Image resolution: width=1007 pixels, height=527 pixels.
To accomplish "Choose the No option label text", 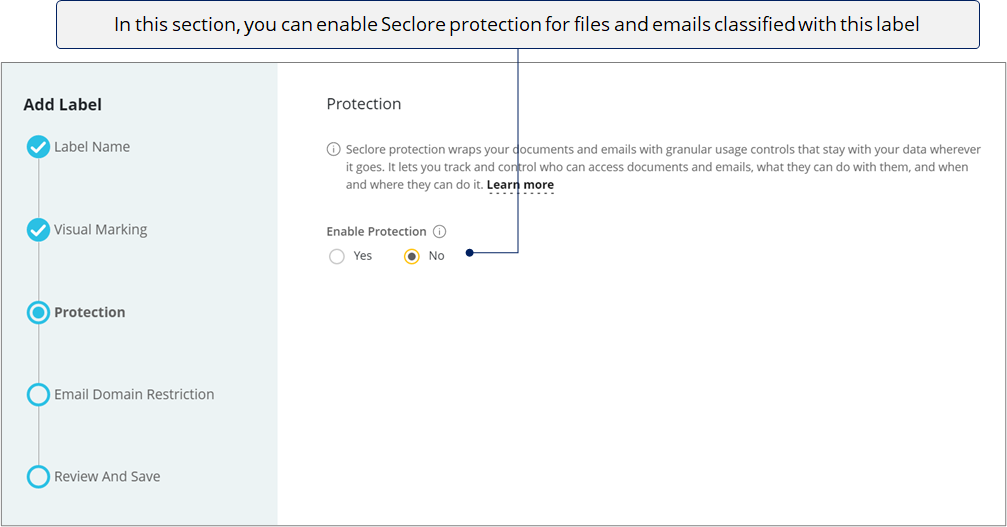I will [x=437, y=256].
